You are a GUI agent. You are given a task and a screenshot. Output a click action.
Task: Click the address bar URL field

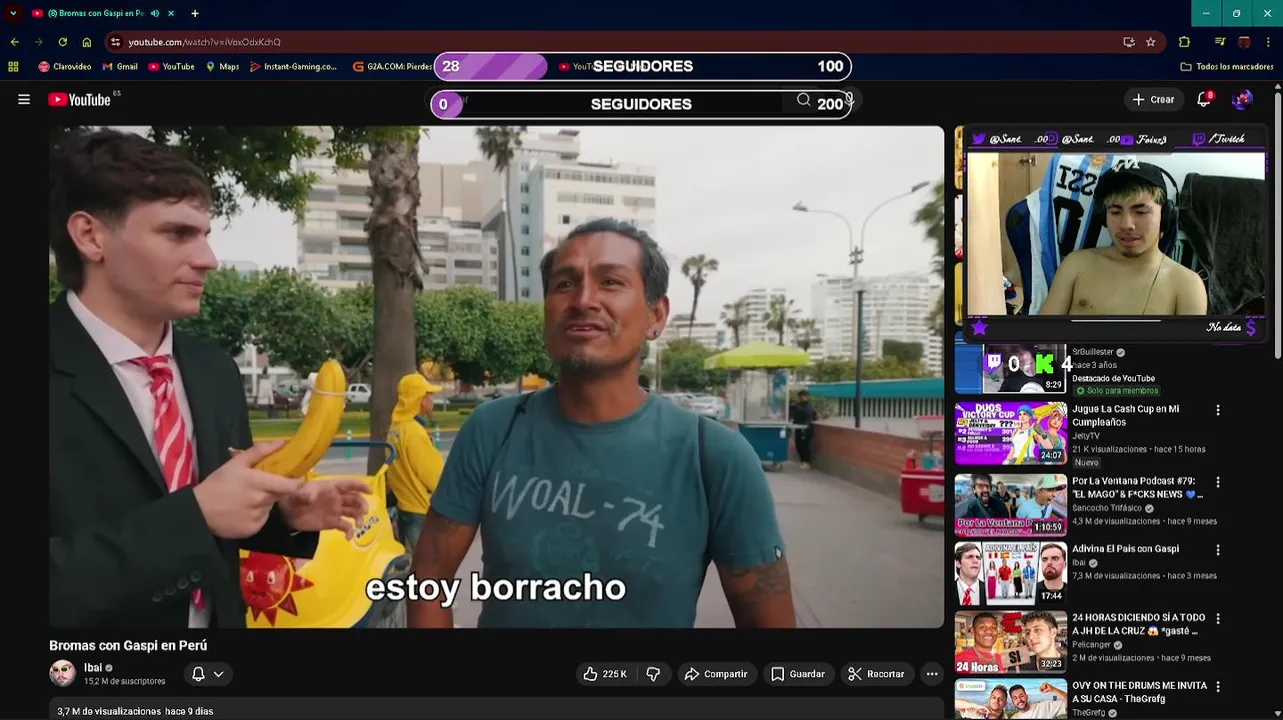620,42
